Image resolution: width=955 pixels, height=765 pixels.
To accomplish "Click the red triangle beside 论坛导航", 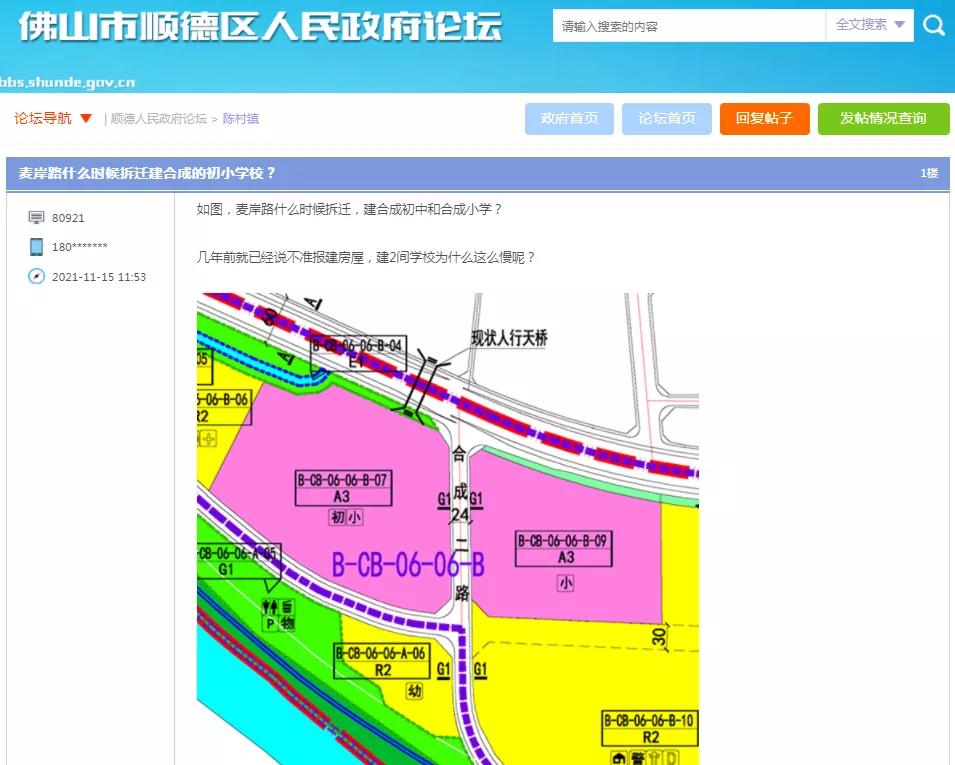I will [84, 118].
